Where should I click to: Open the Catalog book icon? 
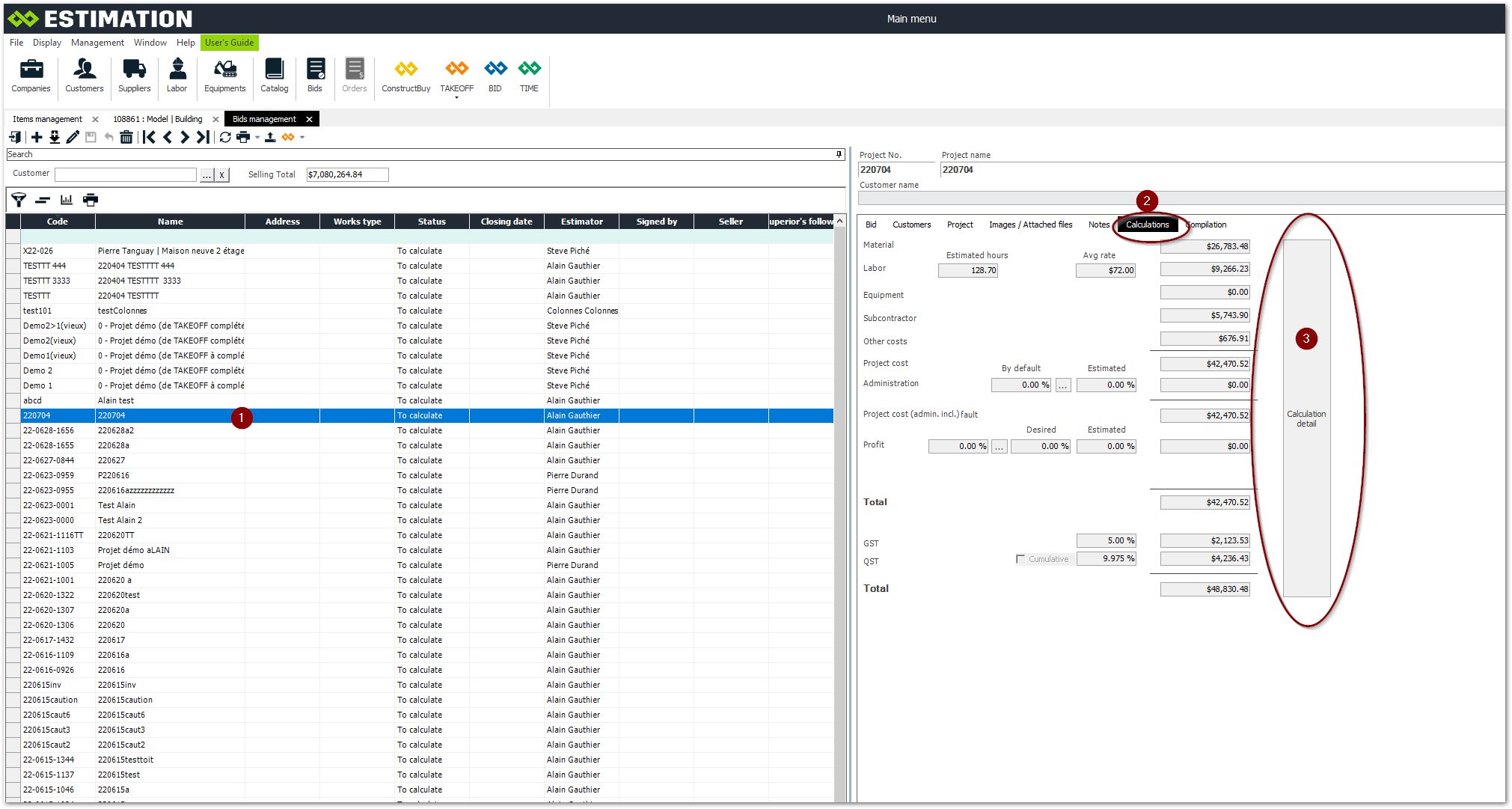(274, 69)
